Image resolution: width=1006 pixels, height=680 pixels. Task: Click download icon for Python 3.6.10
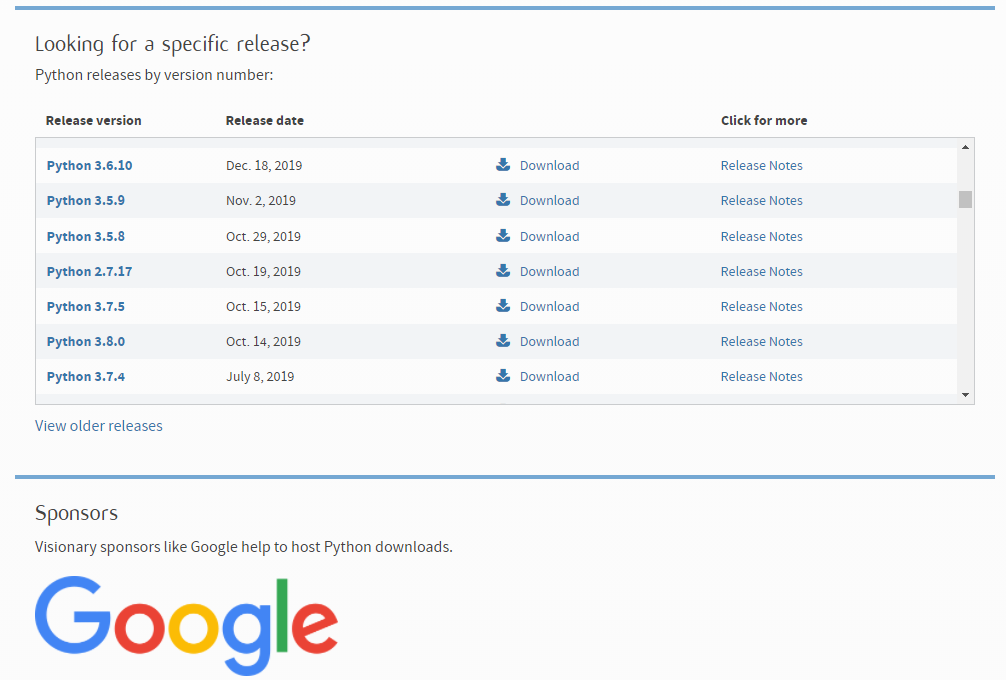tap(503, 165)
